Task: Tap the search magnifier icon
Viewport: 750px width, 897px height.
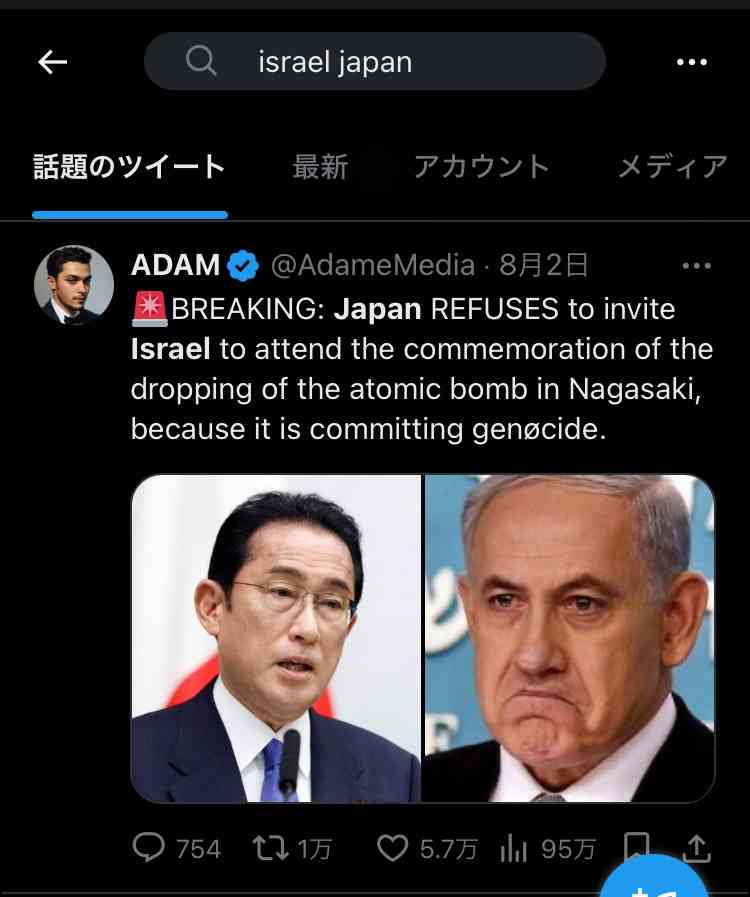Action: point(201,61)
